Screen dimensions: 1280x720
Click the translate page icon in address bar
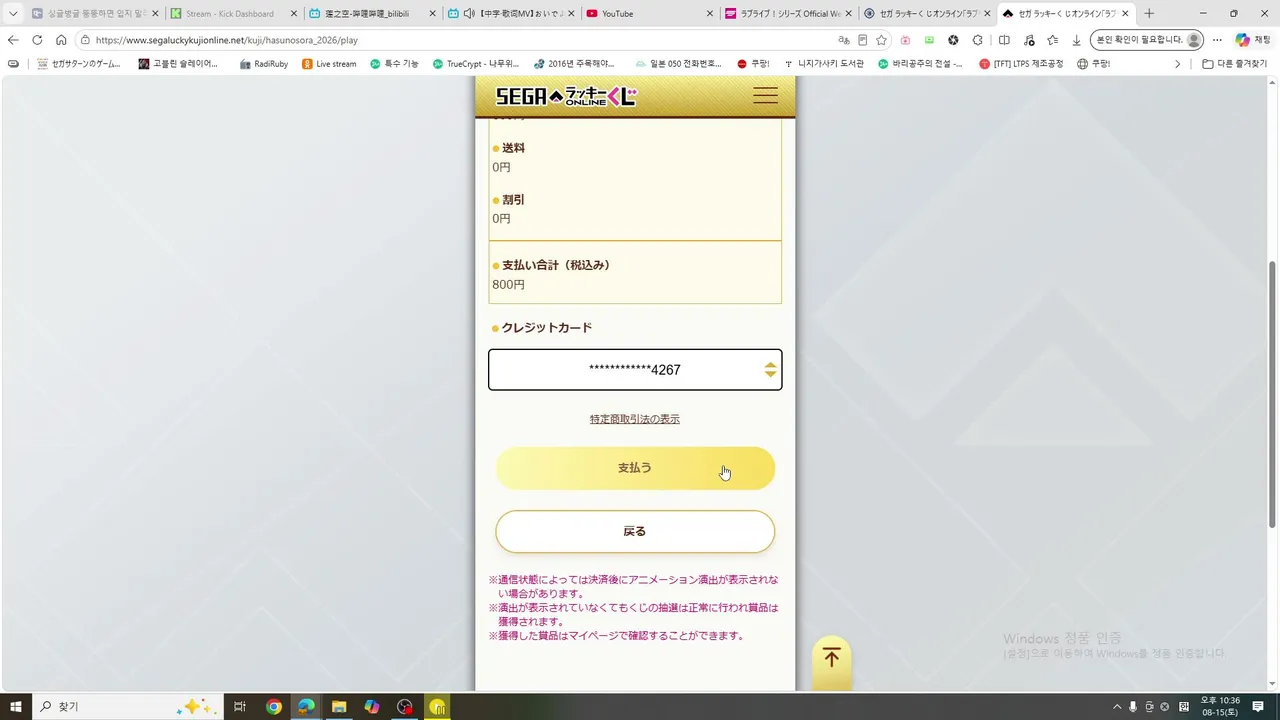coord(844,40)
